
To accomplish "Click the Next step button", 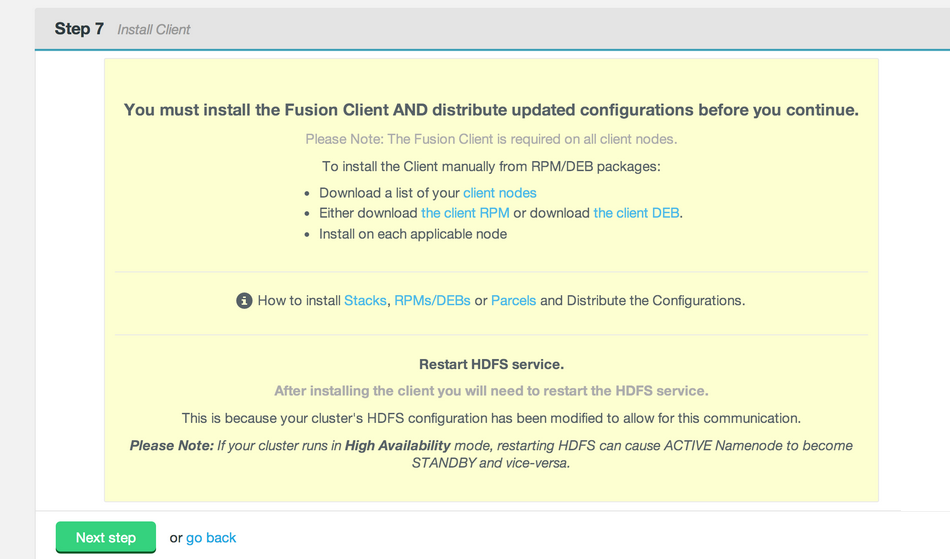I will 105,537.
